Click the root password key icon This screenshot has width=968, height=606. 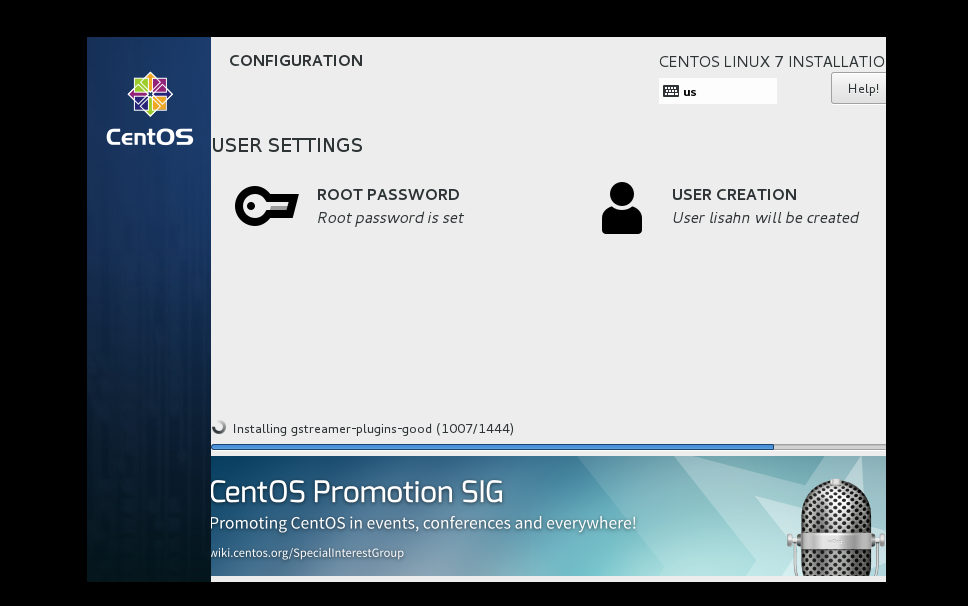tap(267, 205)
